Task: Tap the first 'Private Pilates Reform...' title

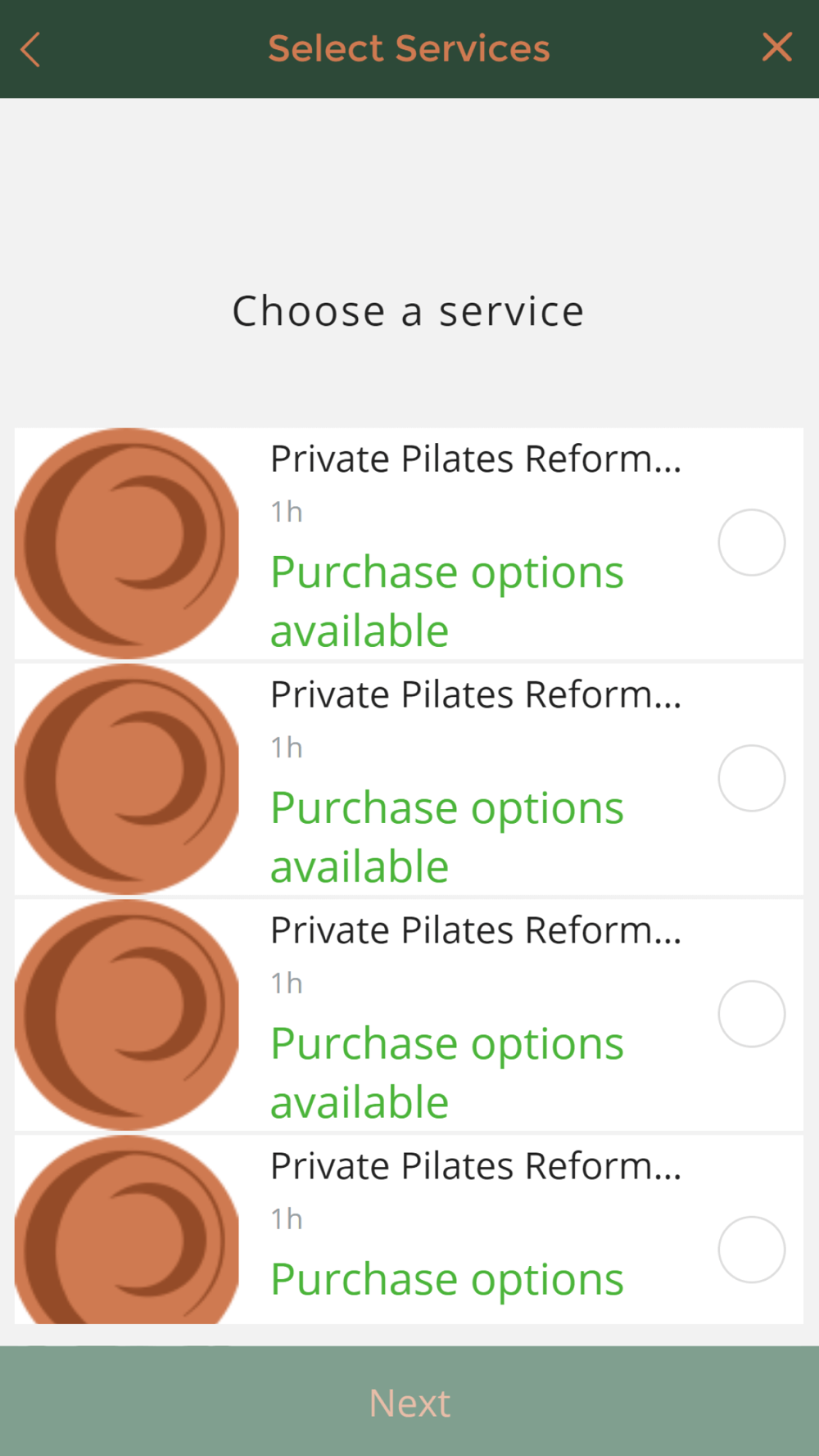Action: pyautogui.click(x=476, y=459)
